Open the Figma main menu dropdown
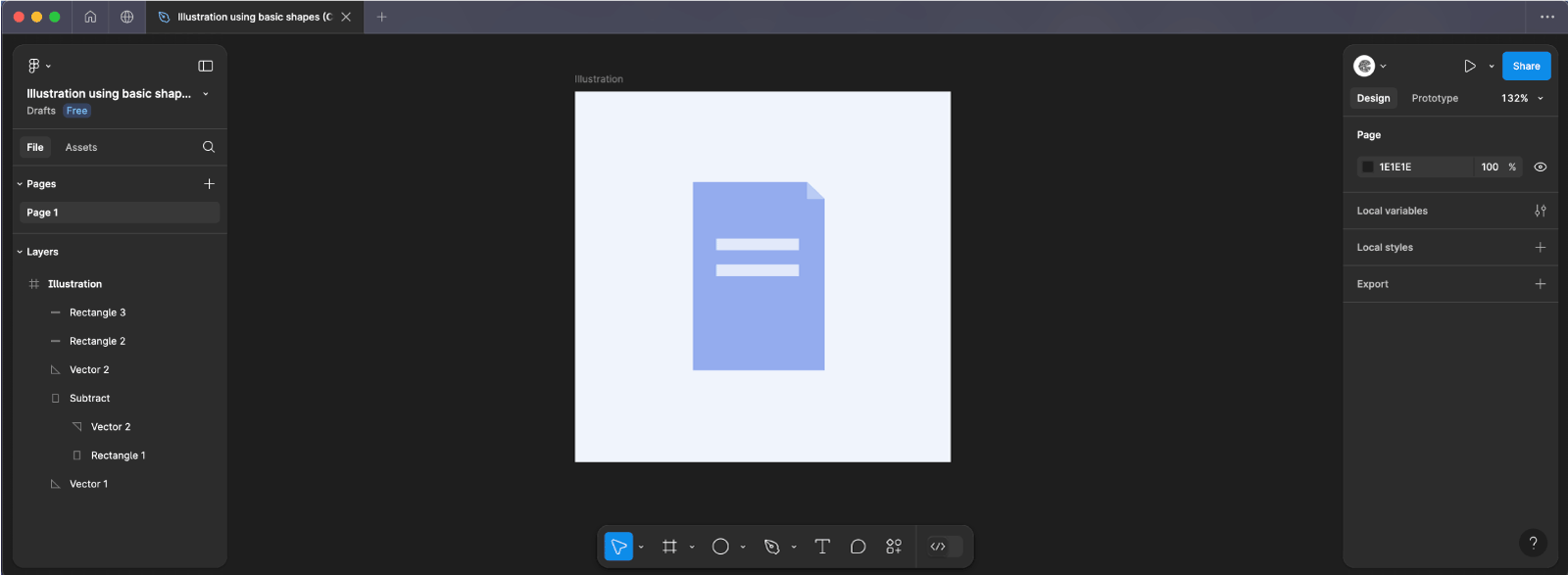 (38, 66)
